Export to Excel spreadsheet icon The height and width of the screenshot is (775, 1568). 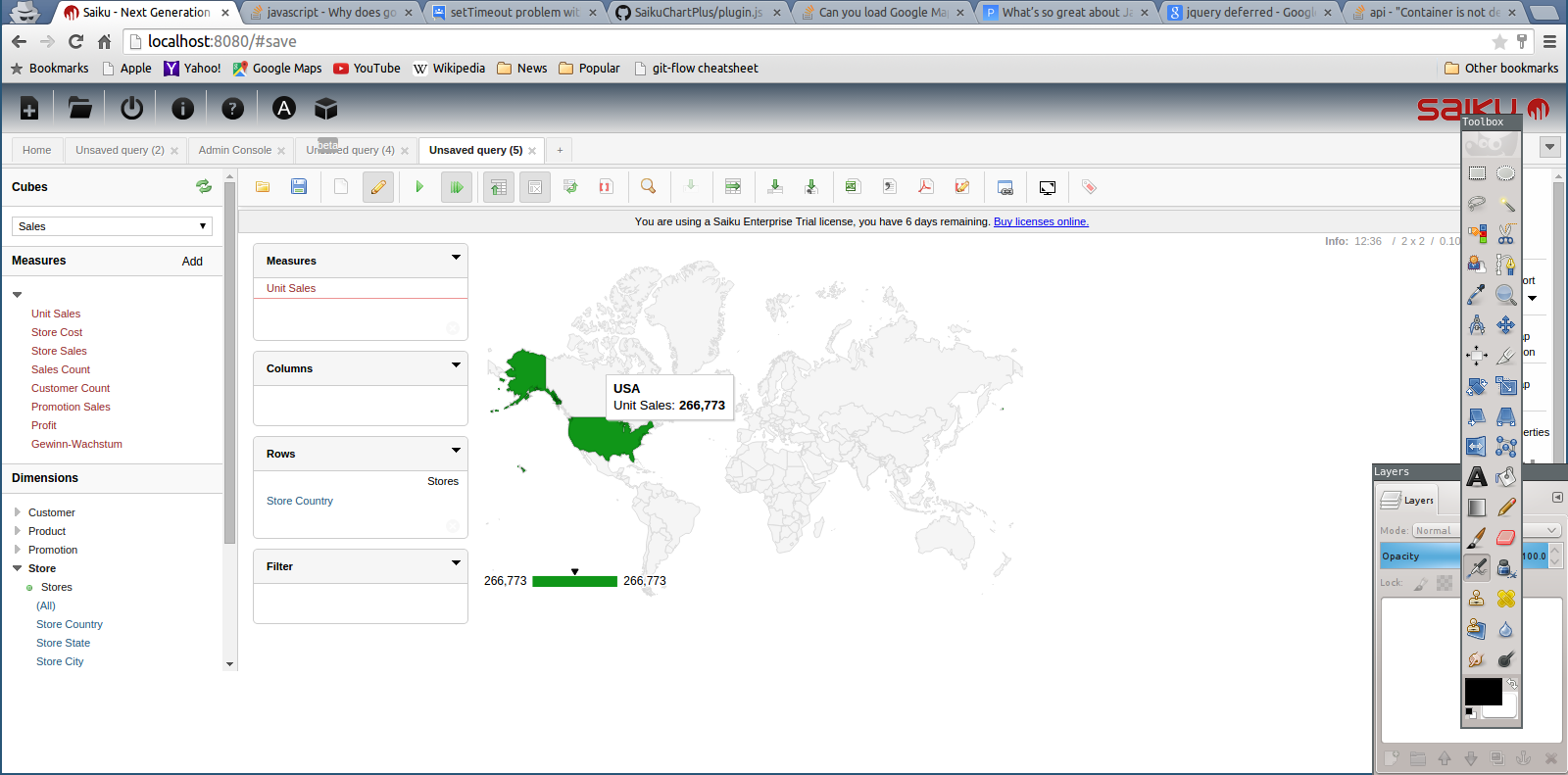852,186
